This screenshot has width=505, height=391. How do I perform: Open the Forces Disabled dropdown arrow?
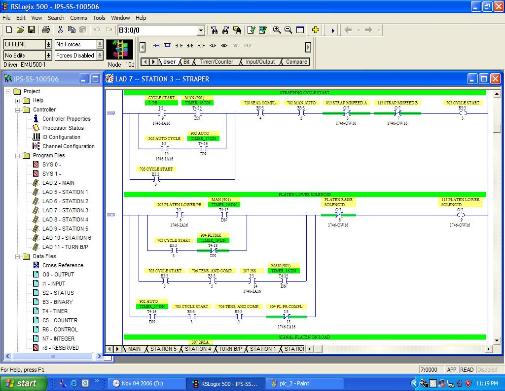click(100, 55)
